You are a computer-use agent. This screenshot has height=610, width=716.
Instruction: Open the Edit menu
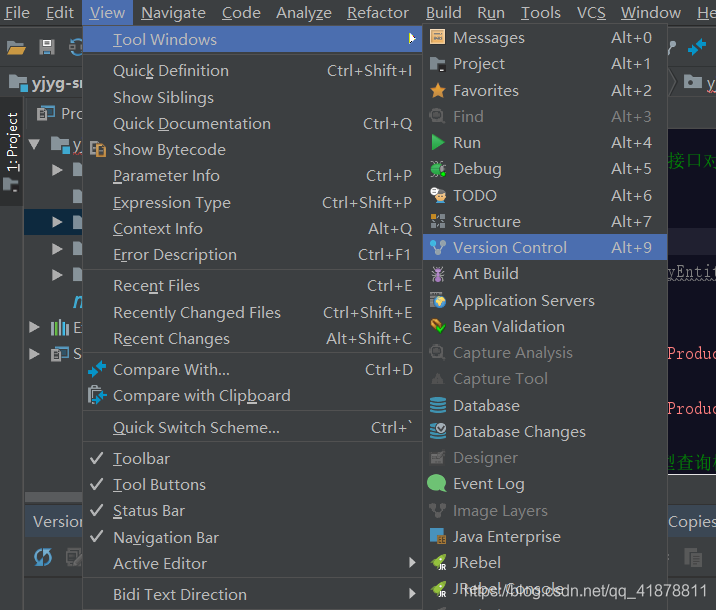tap(59, 12)
